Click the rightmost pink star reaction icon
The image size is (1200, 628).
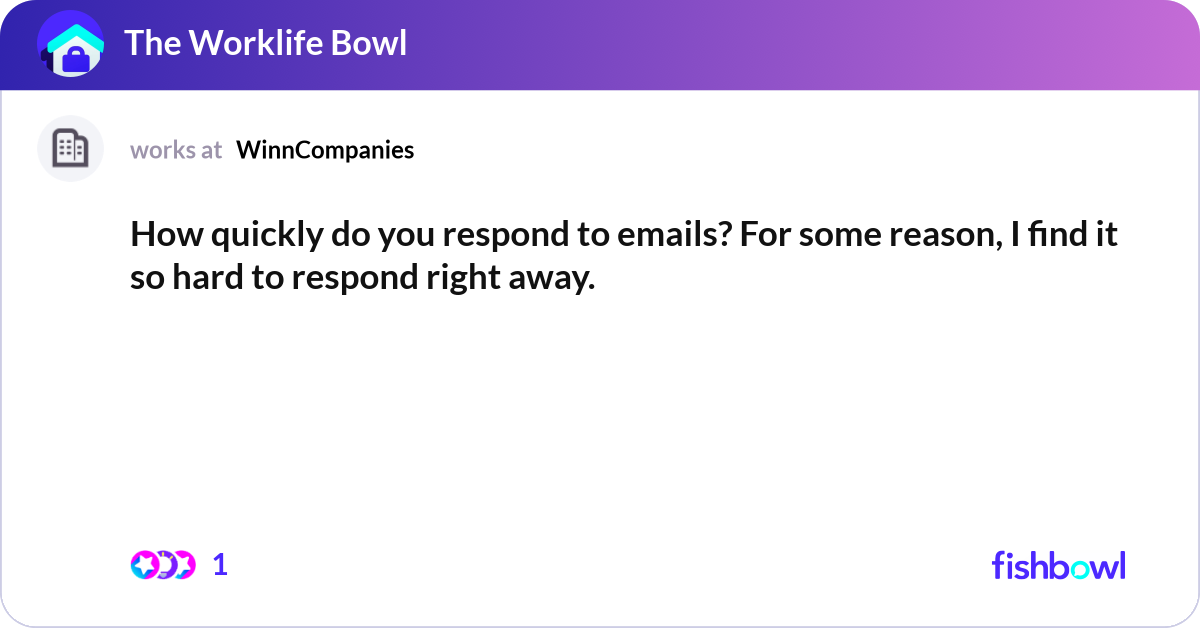(185, 564)
